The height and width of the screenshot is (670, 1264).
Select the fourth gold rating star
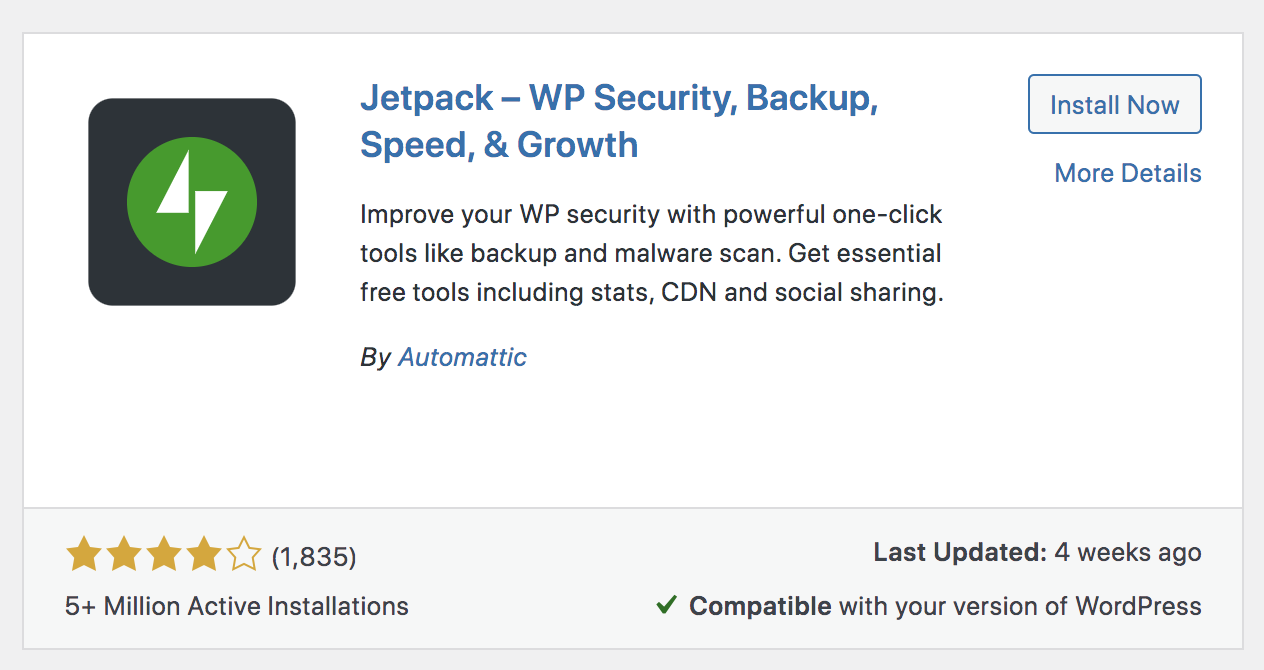tap(203, 554)
